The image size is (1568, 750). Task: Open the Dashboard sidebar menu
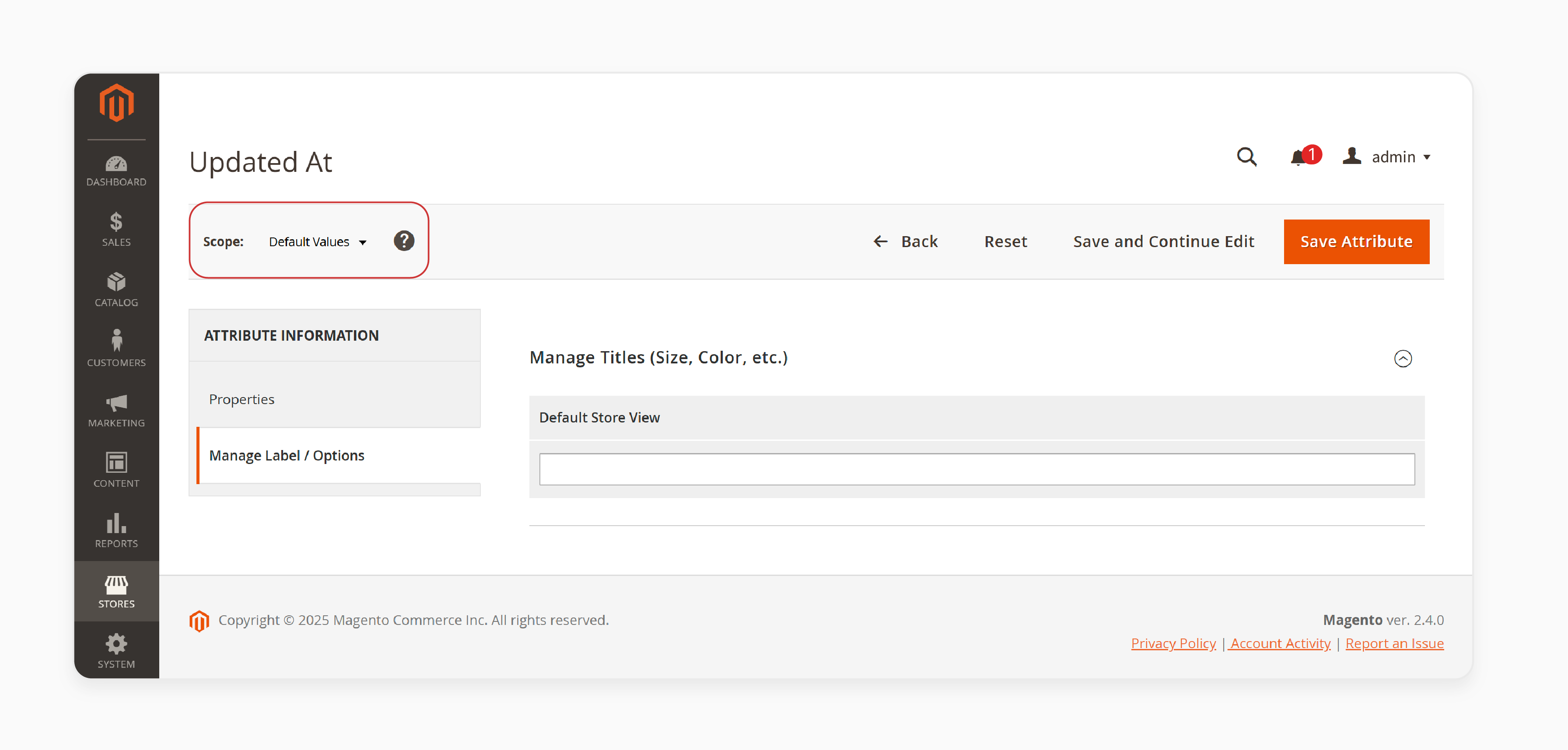116,171
